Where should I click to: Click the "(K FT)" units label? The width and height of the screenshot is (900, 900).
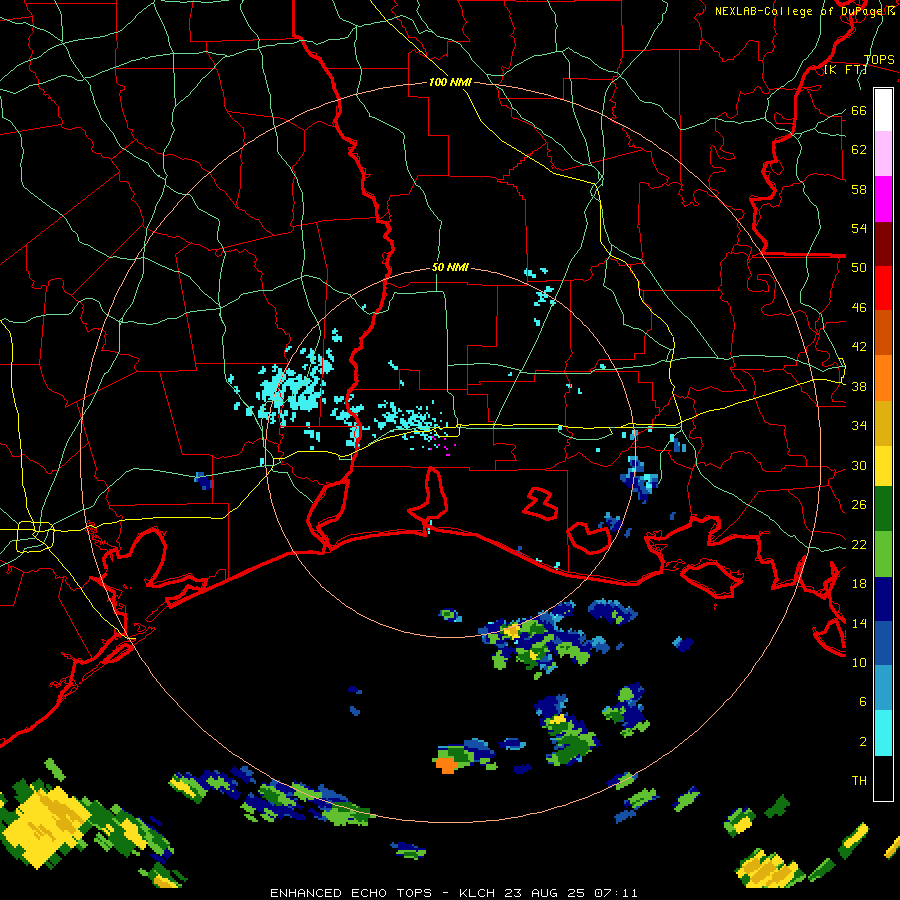845,69
